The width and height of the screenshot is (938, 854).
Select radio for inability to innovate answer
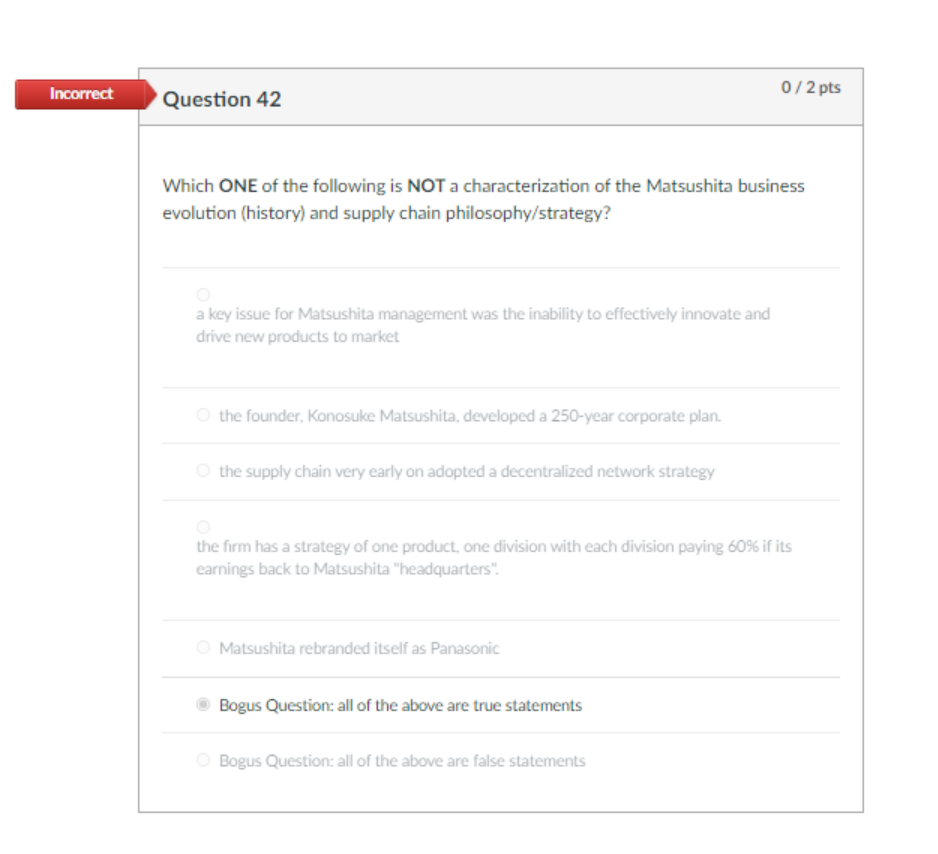click(203, 294)
